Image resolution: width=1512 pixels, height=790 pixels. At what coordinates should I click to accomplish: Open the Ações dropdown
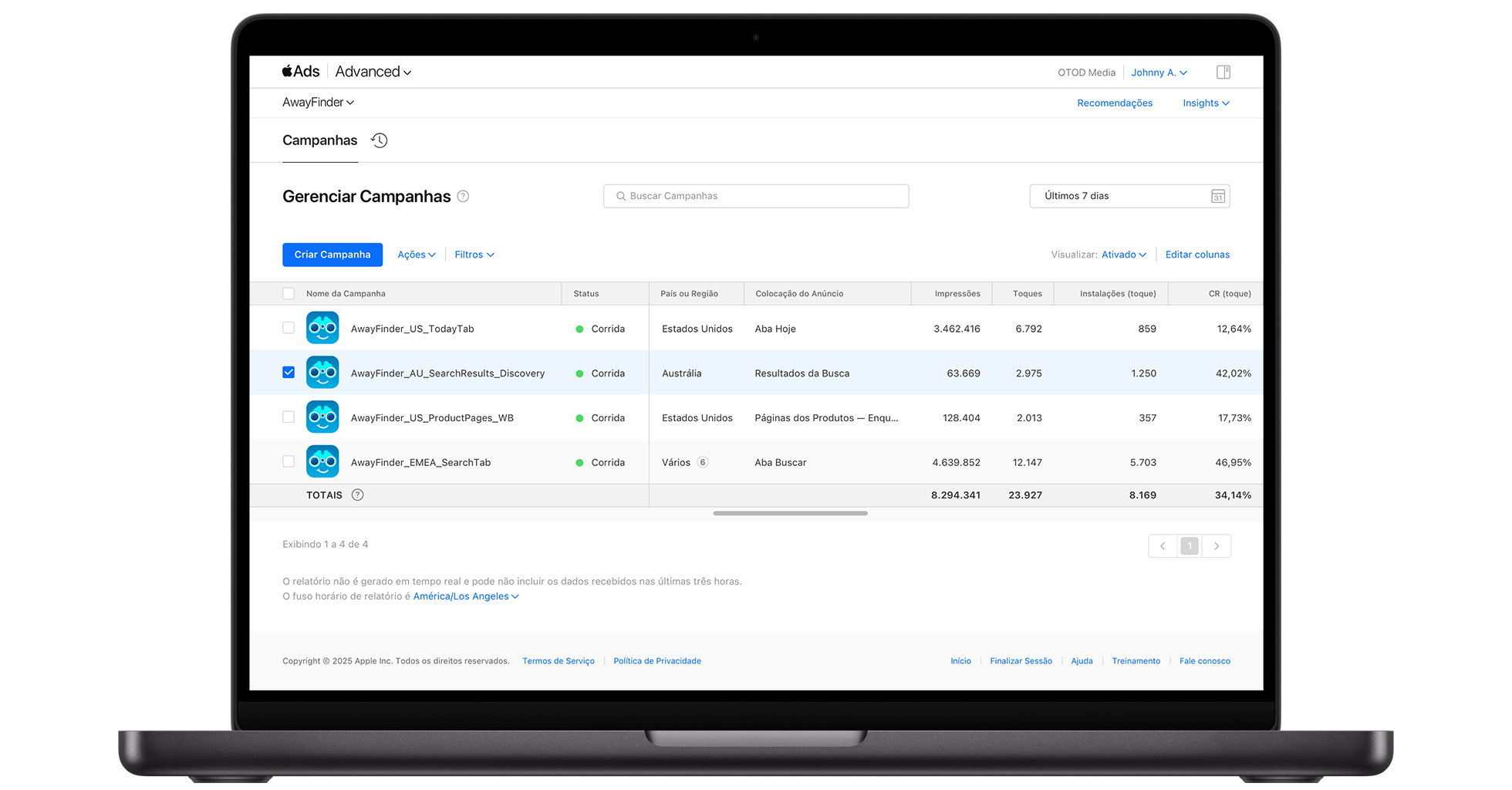tap(417, 255)
